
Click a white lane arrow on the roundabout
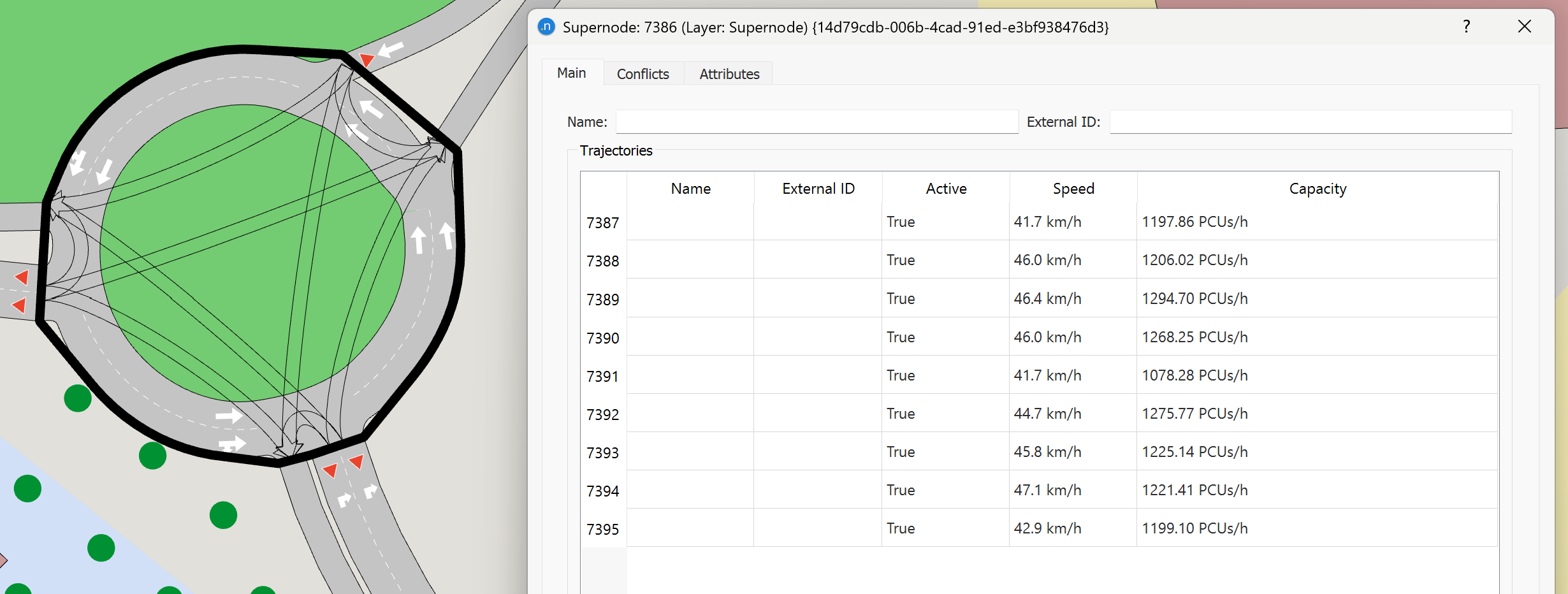point(419,240)
